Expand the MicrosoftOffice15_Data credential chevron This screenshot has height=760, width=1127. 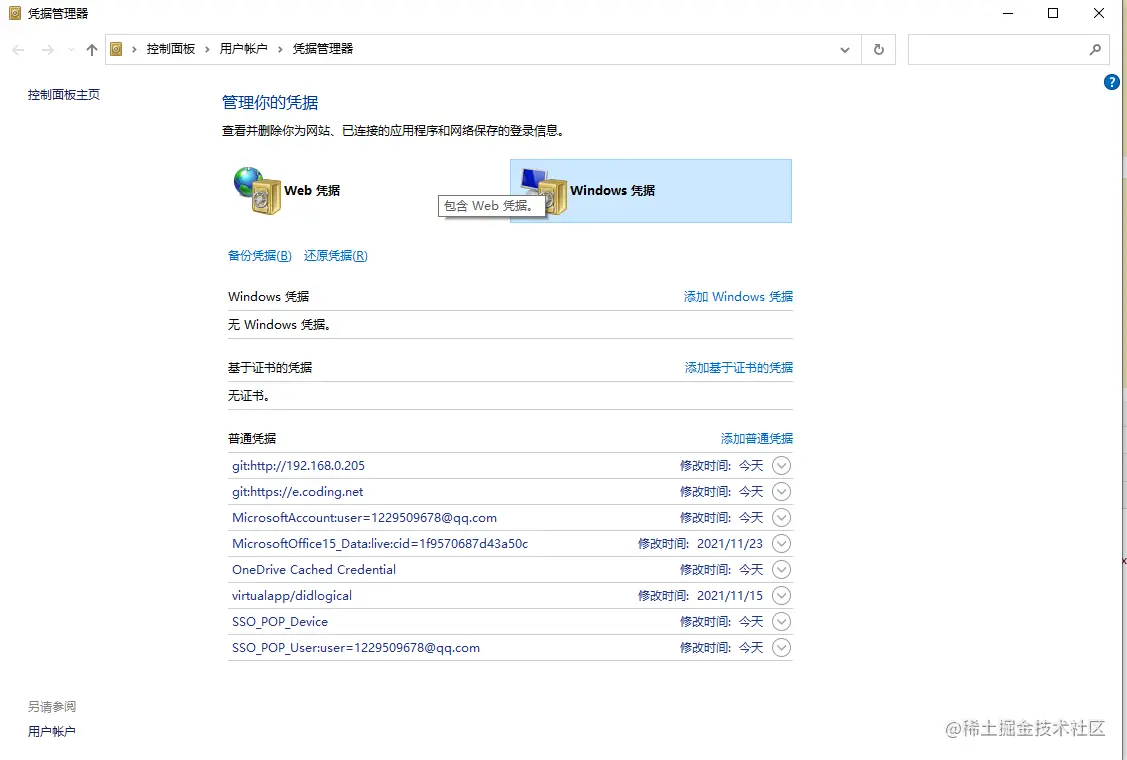(x=781, y=543)
